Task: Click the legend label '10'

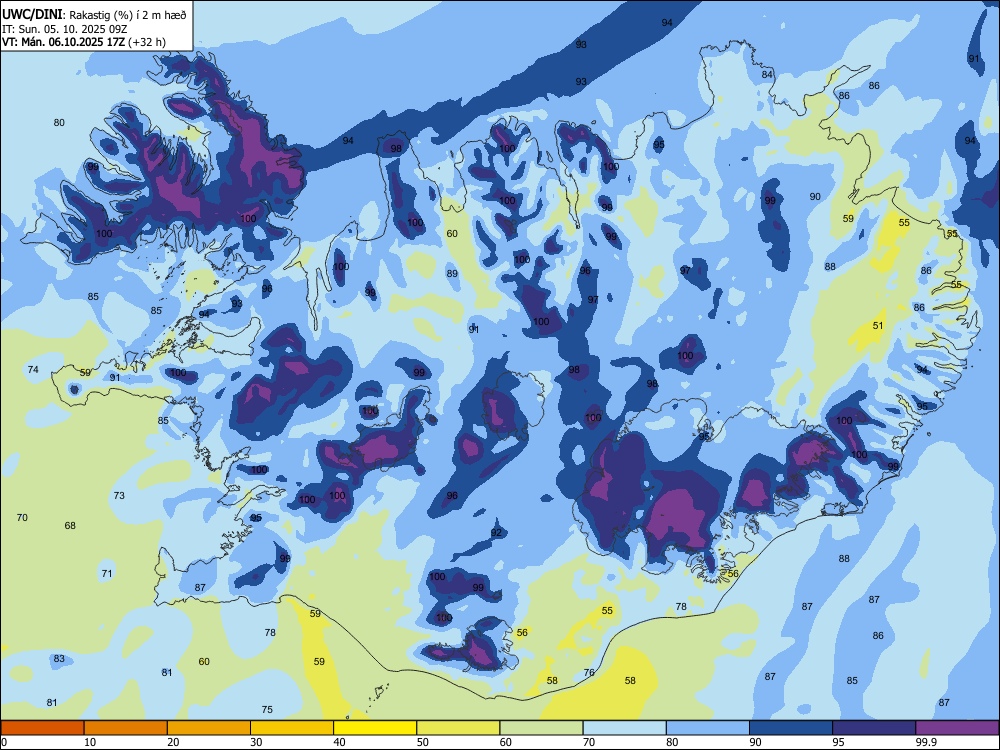Action: pyautogui.click(x=90, y=742)
